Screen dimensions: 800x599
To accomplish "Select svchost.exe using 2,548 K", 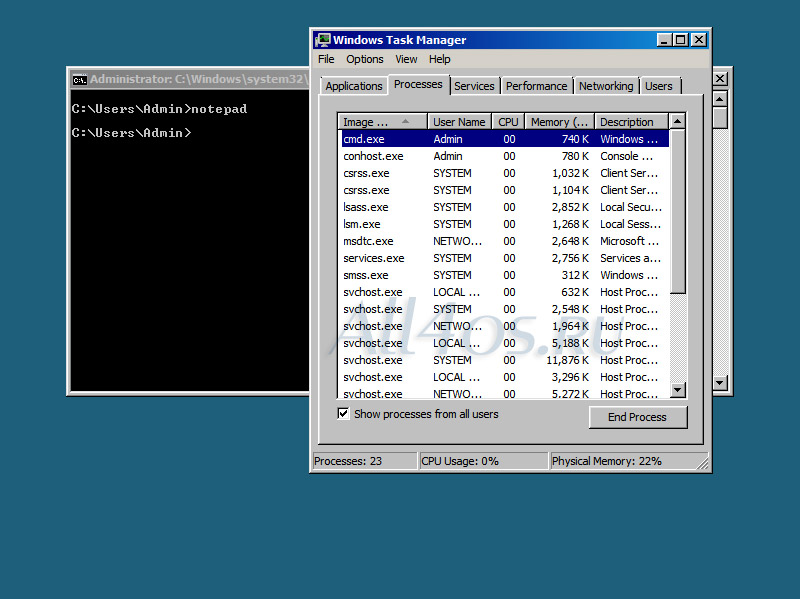I will point(505,309).
